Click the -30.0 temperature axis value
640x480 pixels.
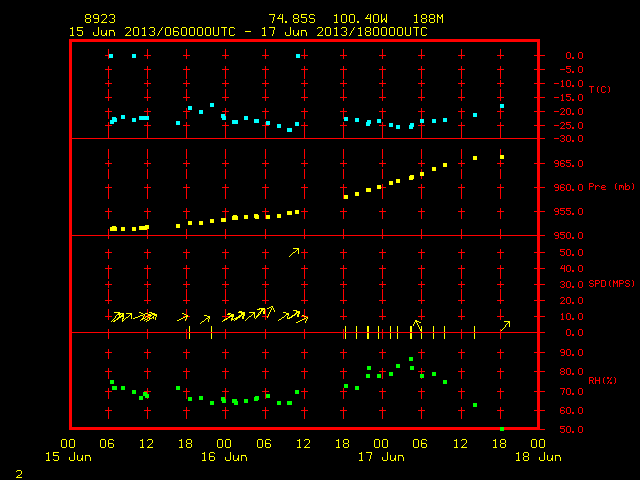click(x=568, y=139)
